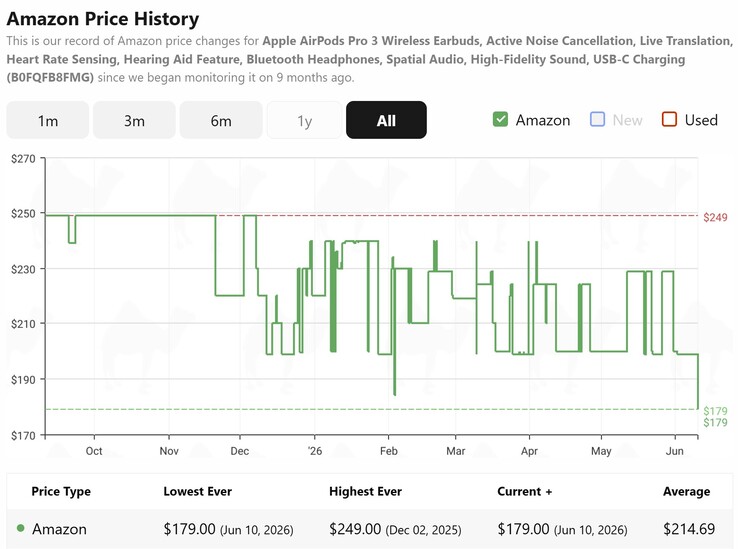This screenshot has height=549, width=738.
Task: Click the green dot beside Amazon row
Action: [x=20, y=528]
